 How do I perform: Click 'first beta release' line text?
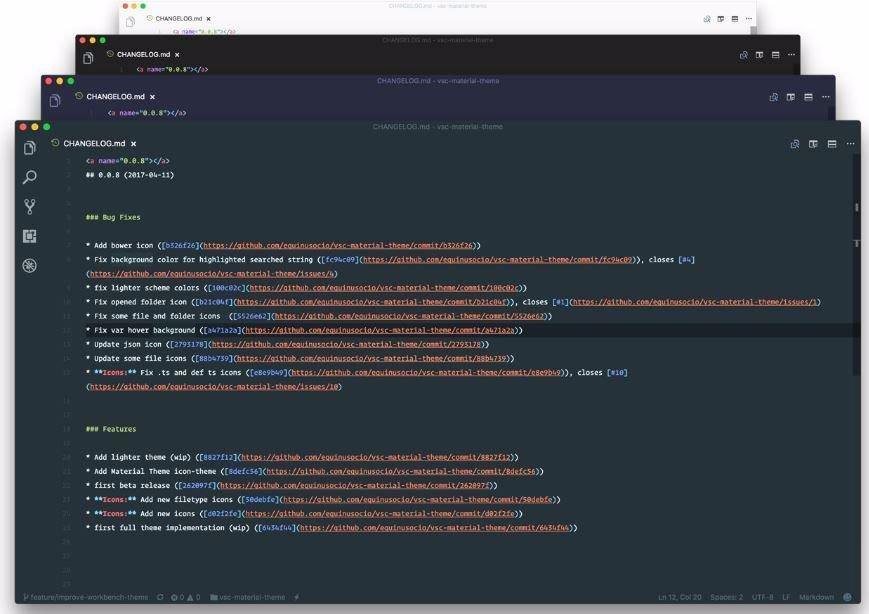[132, 485]
